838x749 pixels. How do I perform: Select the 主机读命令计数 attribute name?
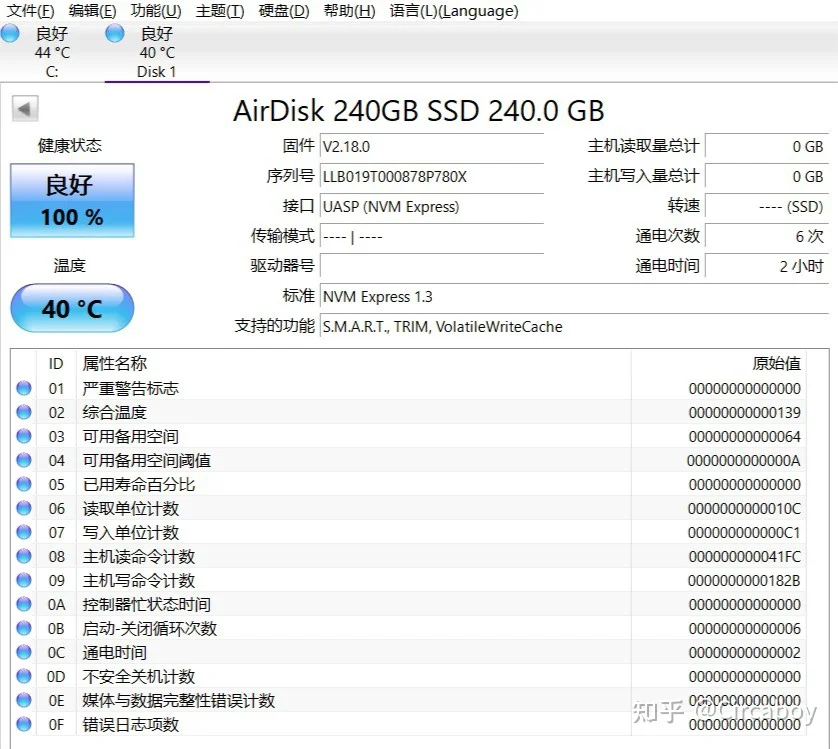pyautogui.click(x=138, y=557)
